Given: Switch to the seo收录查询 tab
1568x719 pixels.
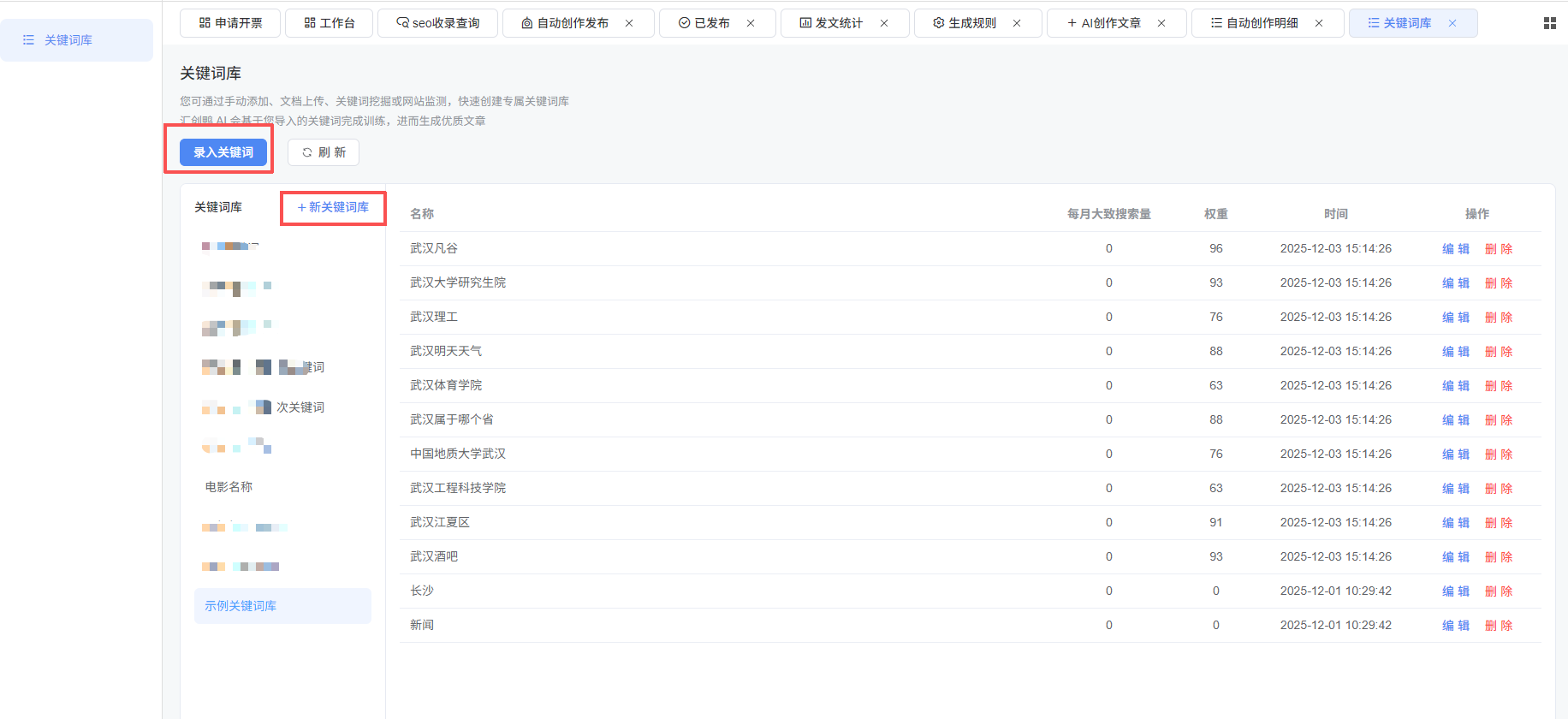Looking at the screenshot, I should click(437, 23).
